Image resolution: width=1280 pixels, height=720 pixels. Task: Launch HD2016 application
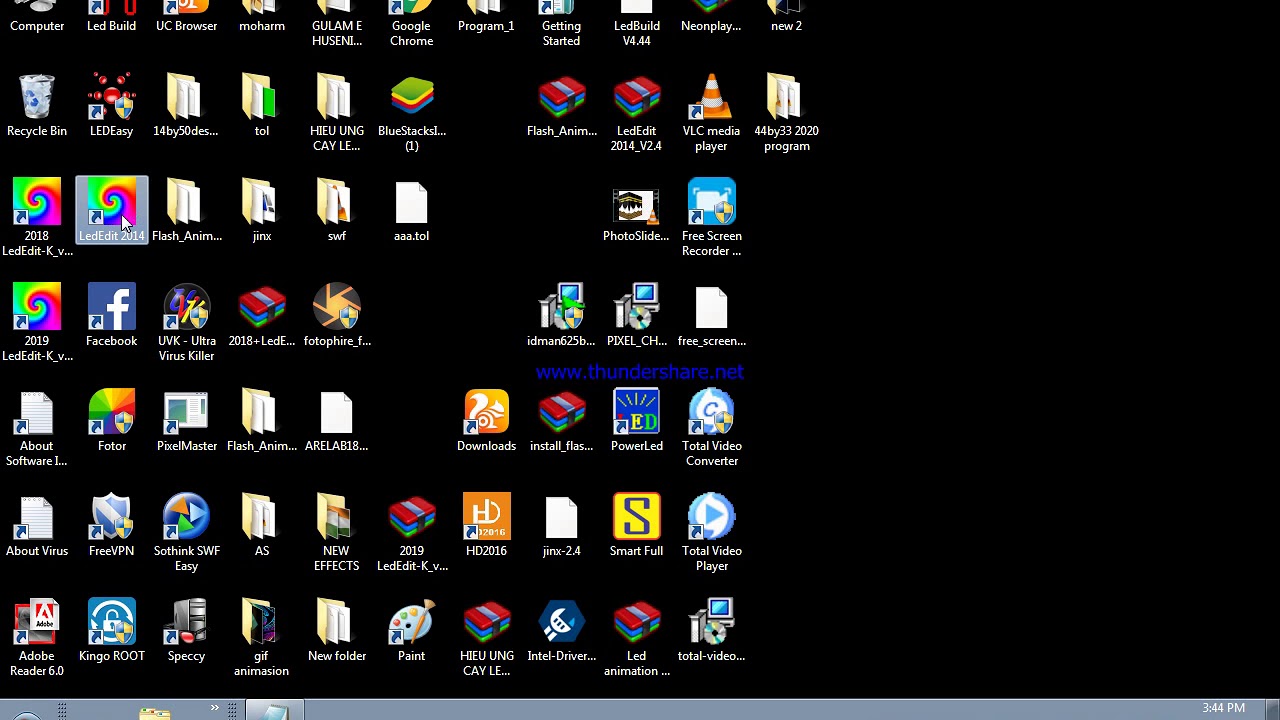(487, 526)
